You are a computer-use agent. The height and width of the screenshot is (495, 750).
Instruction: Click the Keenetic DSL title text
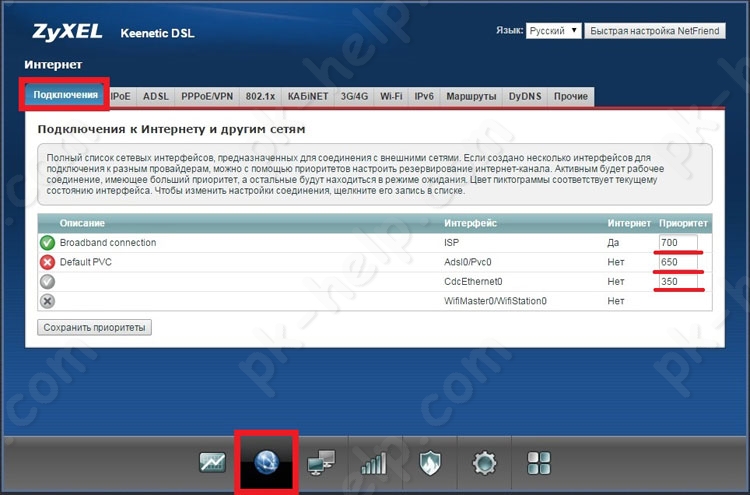[157, 33]
